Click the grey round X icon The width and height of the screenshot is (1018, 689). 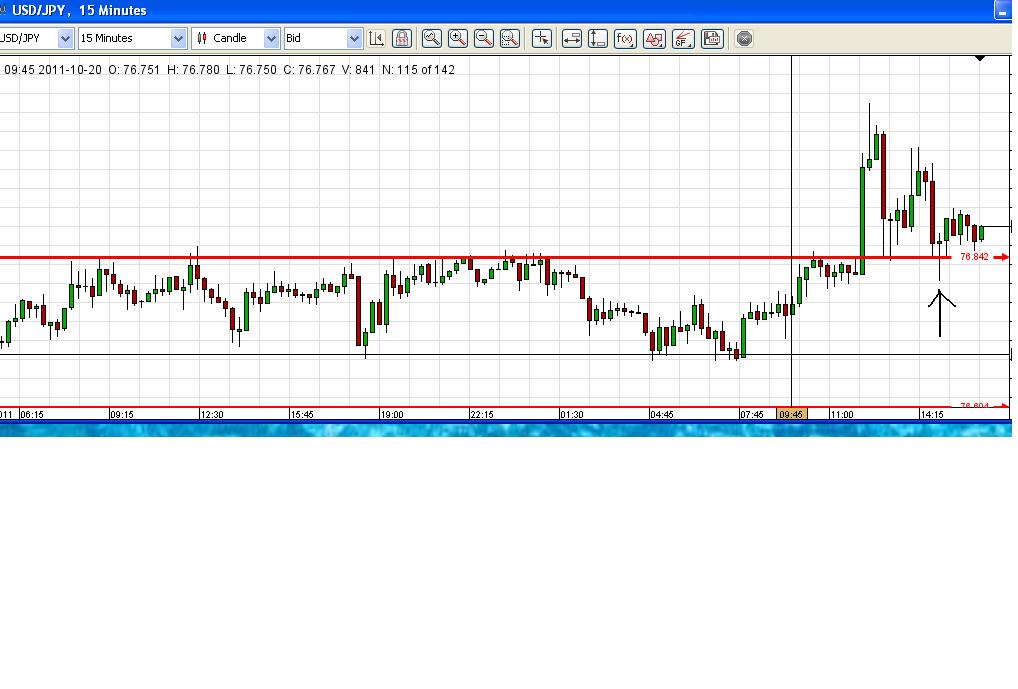pyautogui.click(x=744, y=38)
